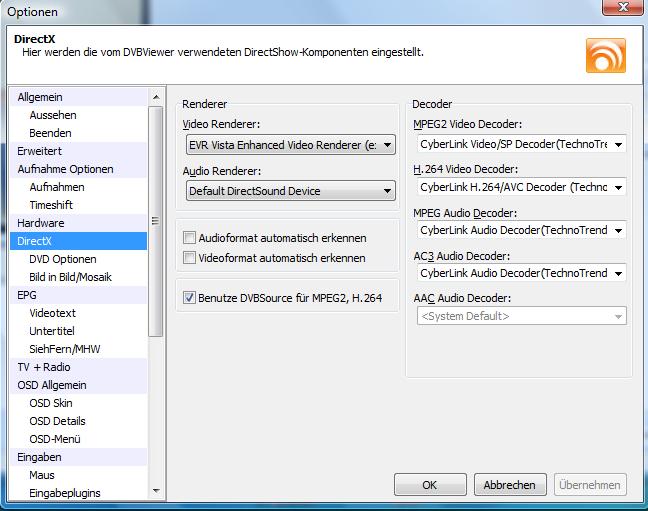648x511 pixels.
Task: Go to the Aufnahmen settings entry
Action: pyautogui.click(x=57, y=187)
